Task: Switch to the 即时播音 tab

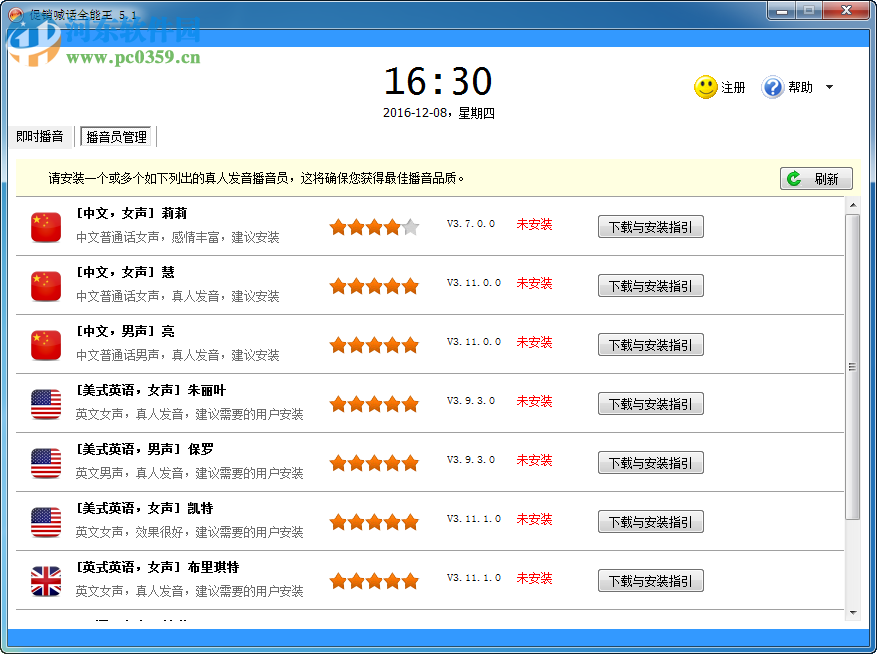Action: pyautogui.click(x=38, y=136)
